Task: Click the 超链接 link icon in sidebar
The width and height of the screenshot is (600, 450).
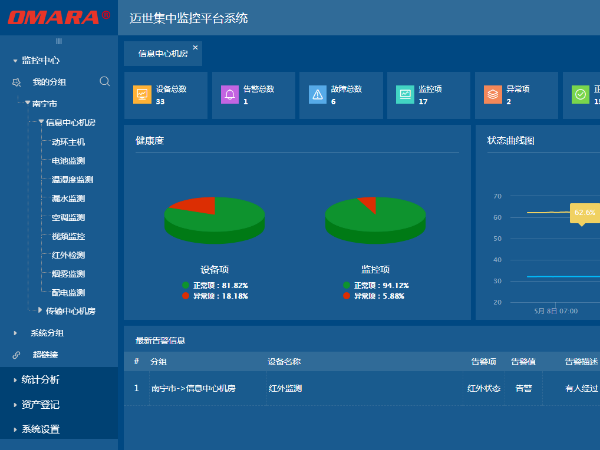Action: [16, 354]
